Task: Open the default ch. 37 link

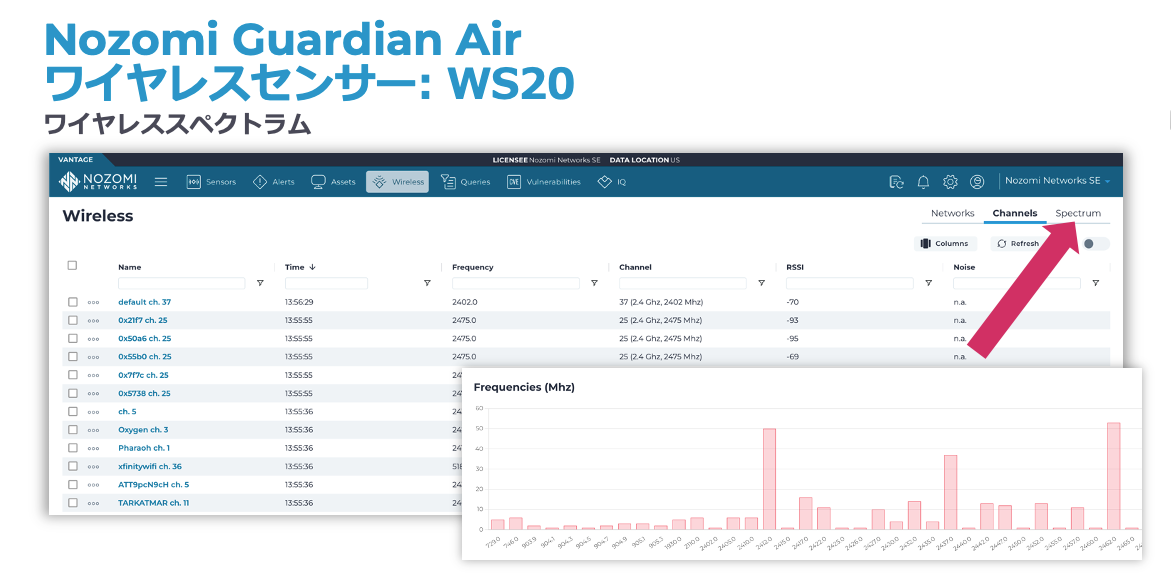Action: click(145, 302)
